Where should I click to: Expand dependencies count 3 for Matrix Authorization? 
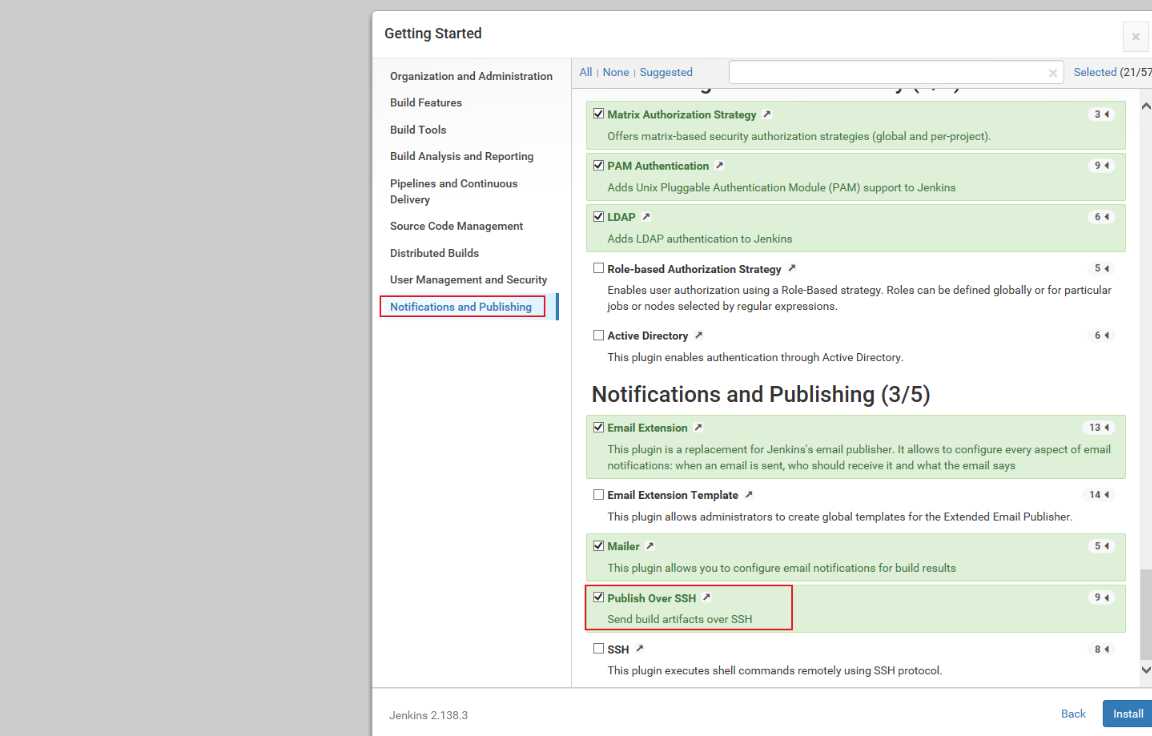coord(1101,115)
